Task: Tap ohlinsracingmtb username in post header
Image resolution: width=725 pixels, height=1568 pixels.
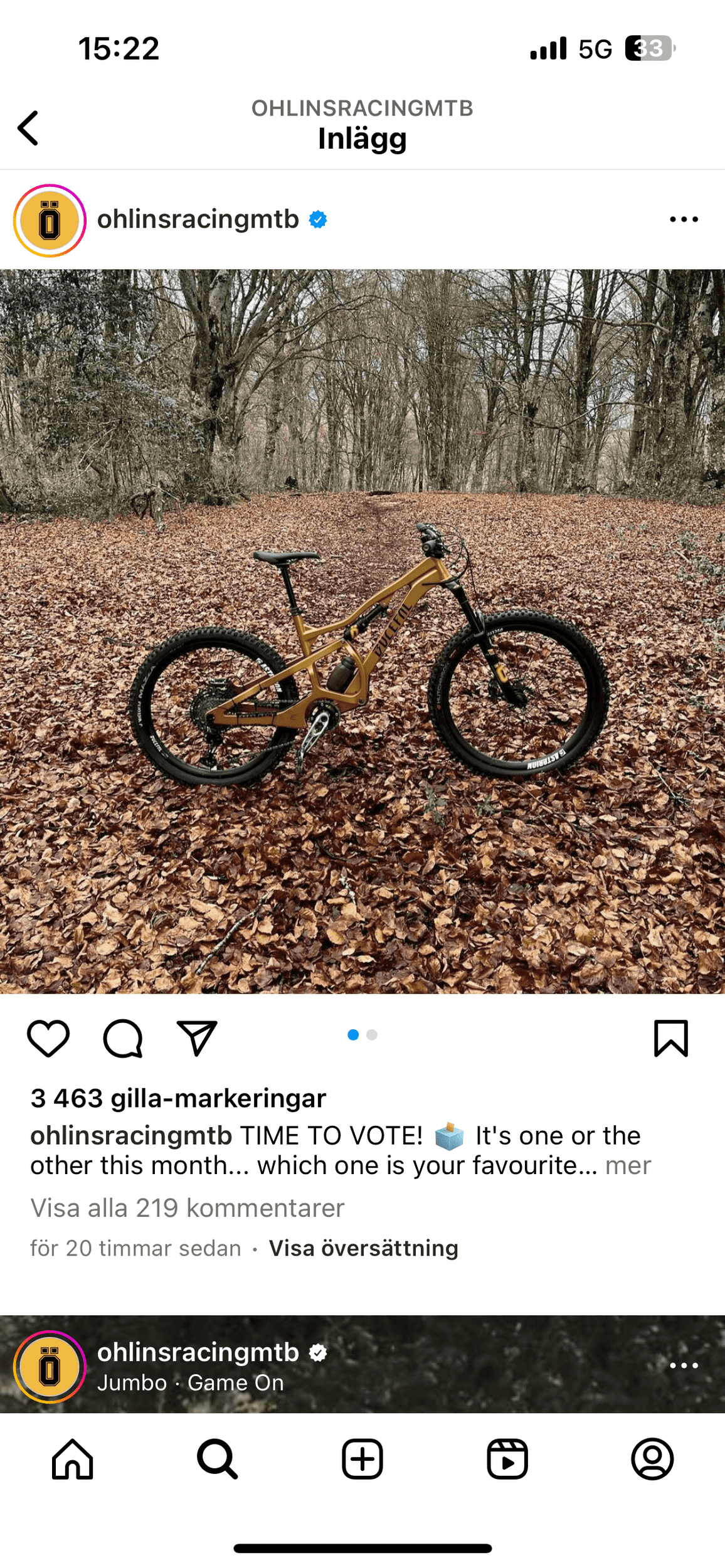Action: (x=198, y=220)
